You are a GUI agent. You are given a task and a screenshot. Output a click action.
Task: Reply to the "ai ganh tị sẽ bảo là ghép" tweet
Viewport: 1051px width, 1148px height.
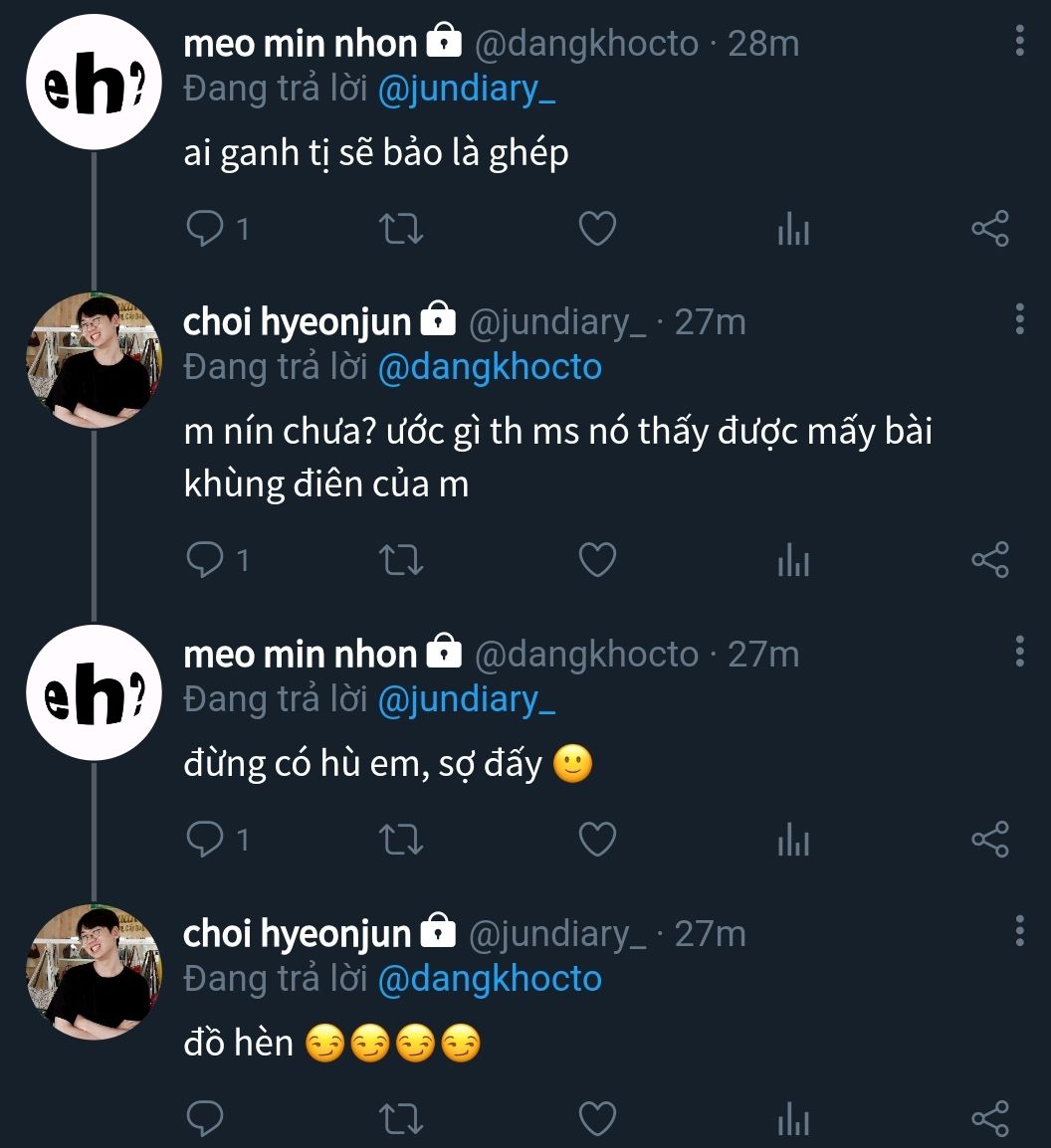coord(205,230)
